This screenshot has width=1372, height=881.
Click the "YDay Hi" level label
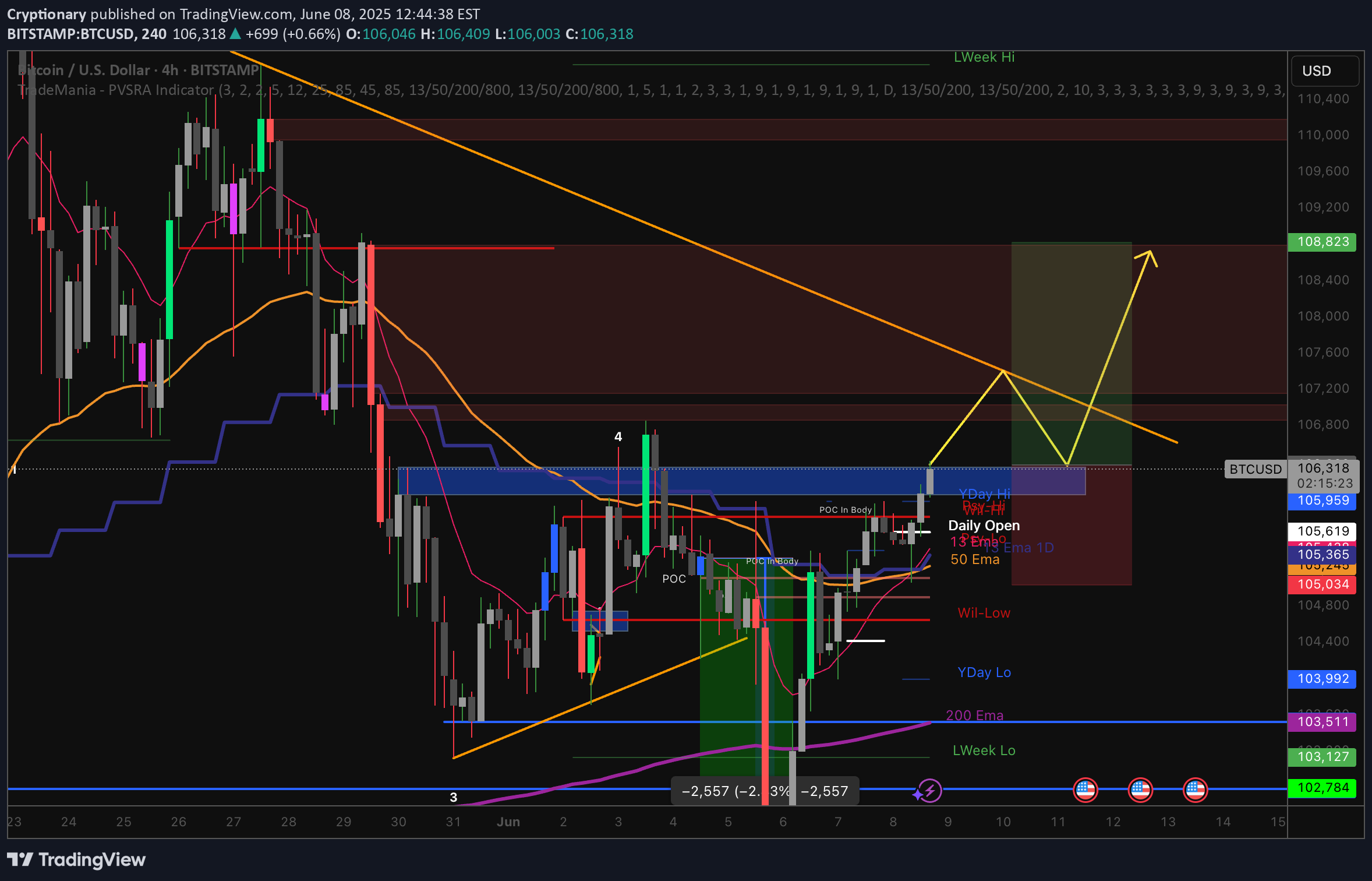pos(985,494)
